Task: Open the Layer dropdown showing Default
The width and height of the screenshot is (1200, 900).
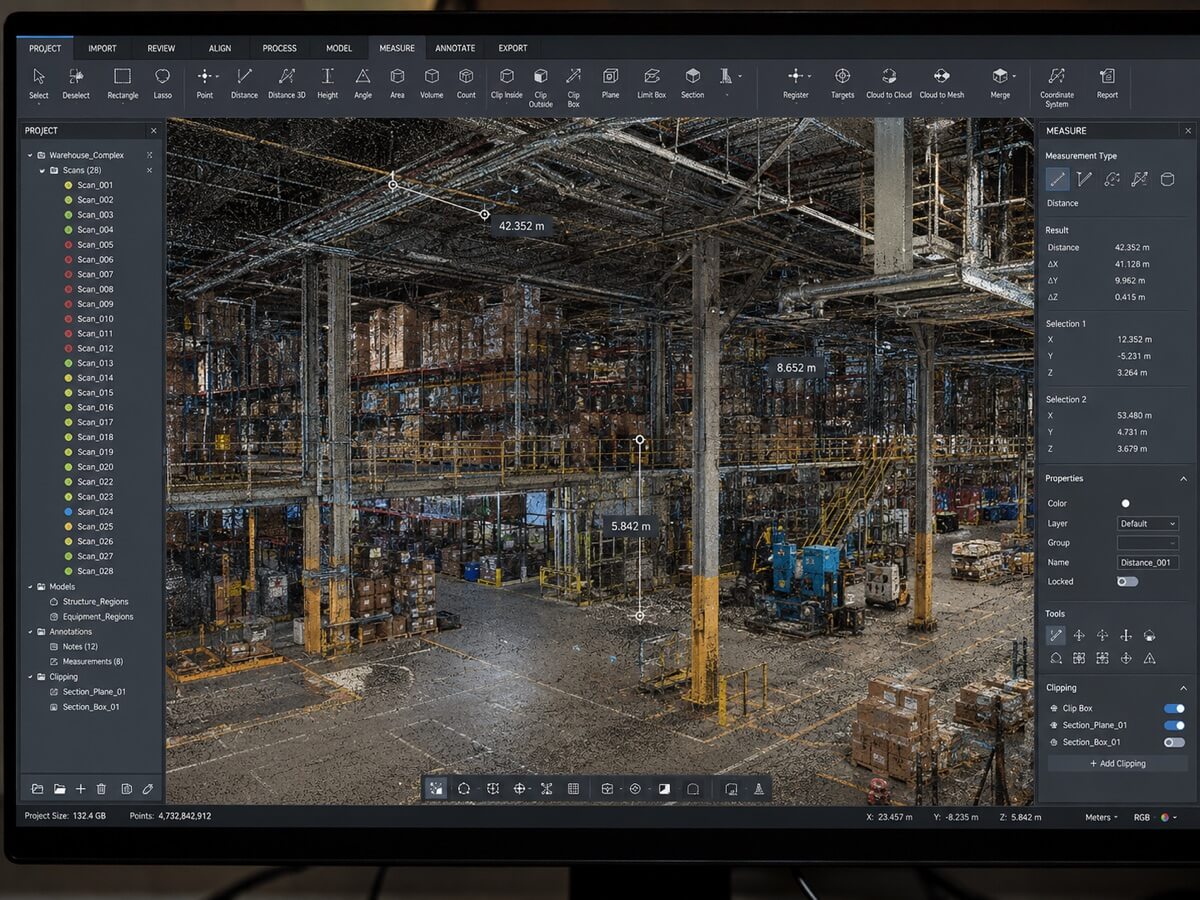Action: 1147,523
